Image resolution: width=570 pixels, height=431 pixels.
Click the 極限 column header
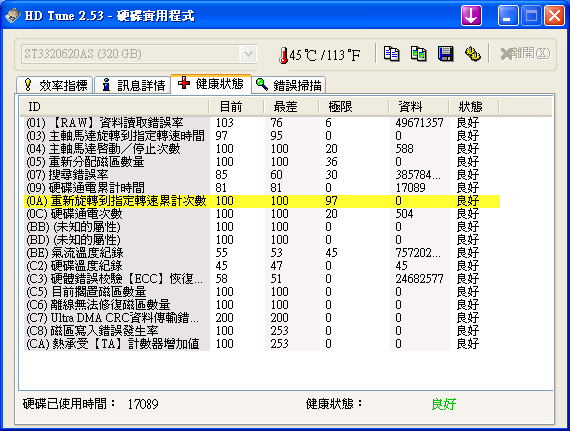tap(353, 106)
